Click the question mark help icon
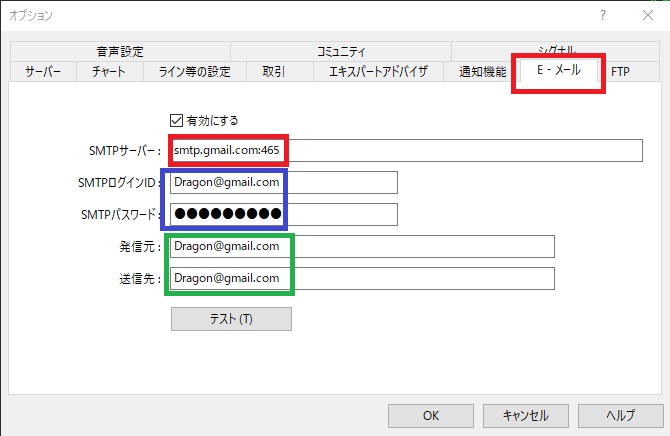The image size is (670, 436). (602, 15)
